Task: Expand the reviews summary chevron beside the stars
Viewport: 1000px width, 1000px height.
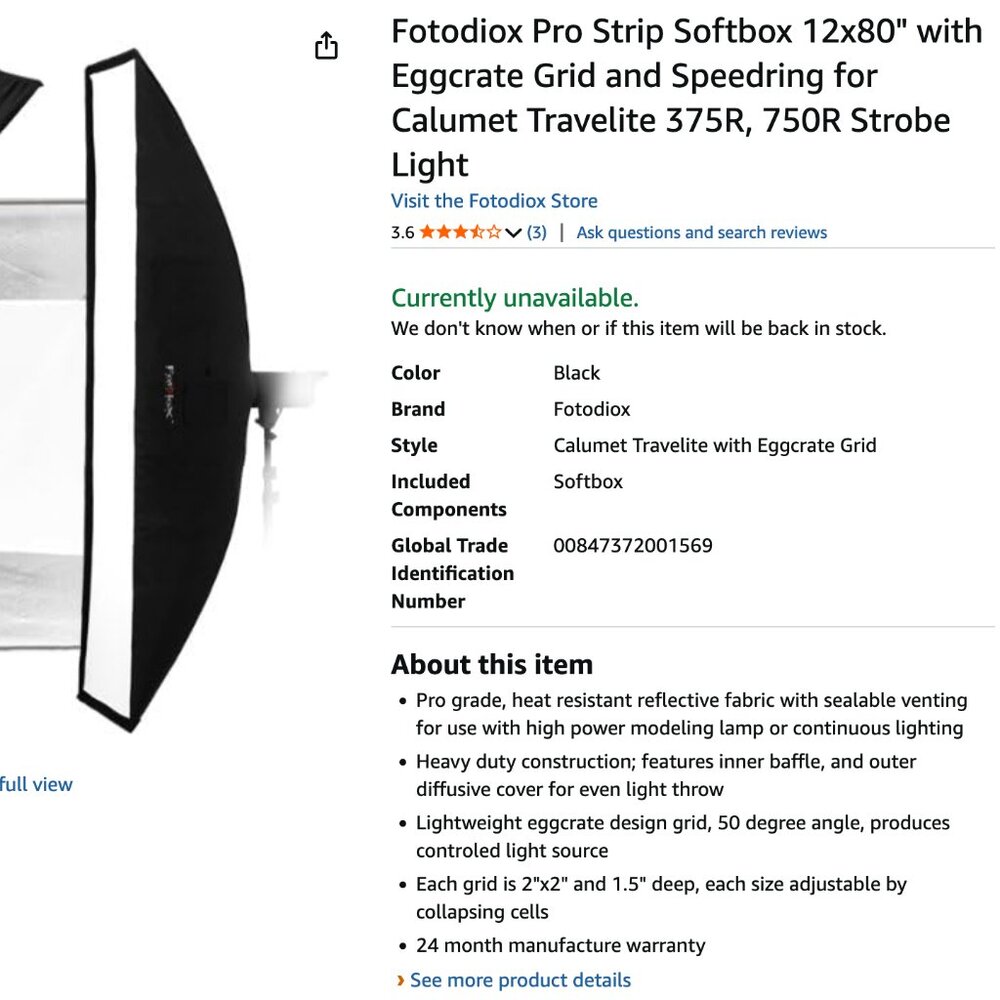Action: 513,232
